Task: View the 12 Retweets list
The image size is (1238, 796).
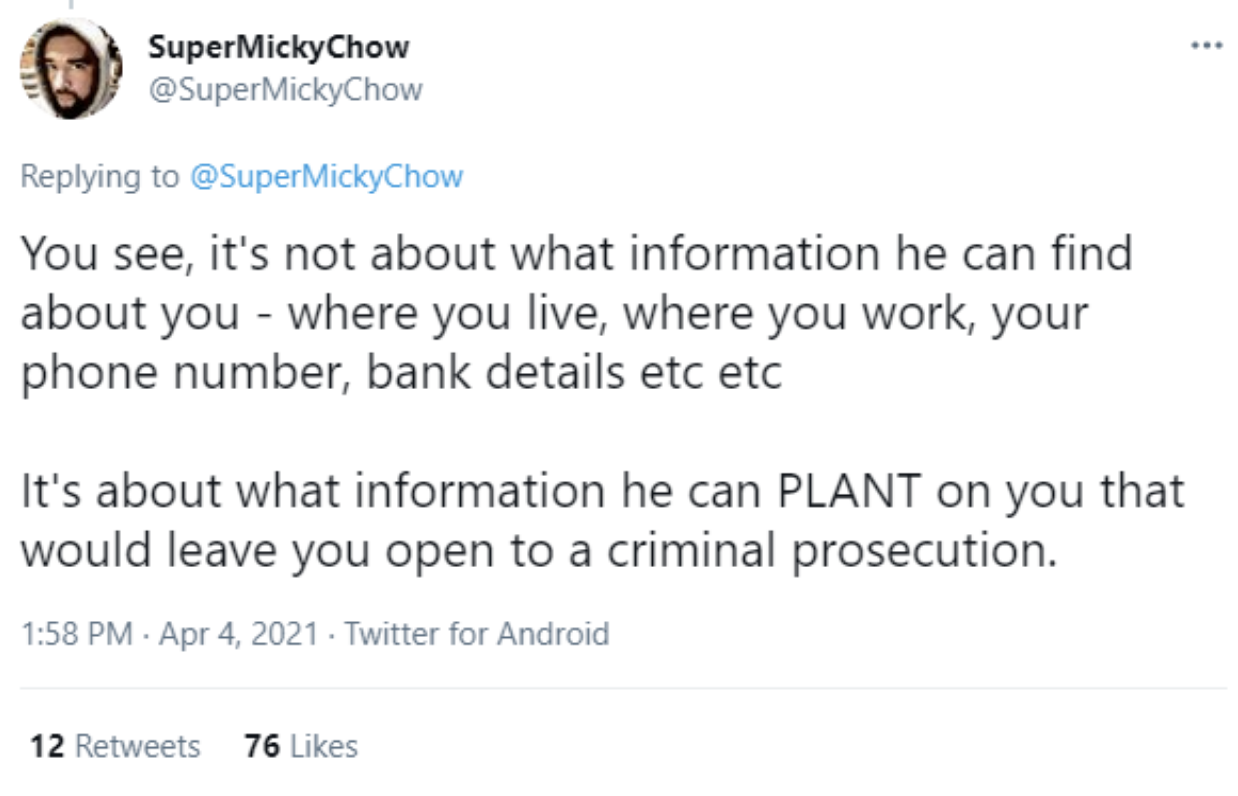Action: [115, 746]
